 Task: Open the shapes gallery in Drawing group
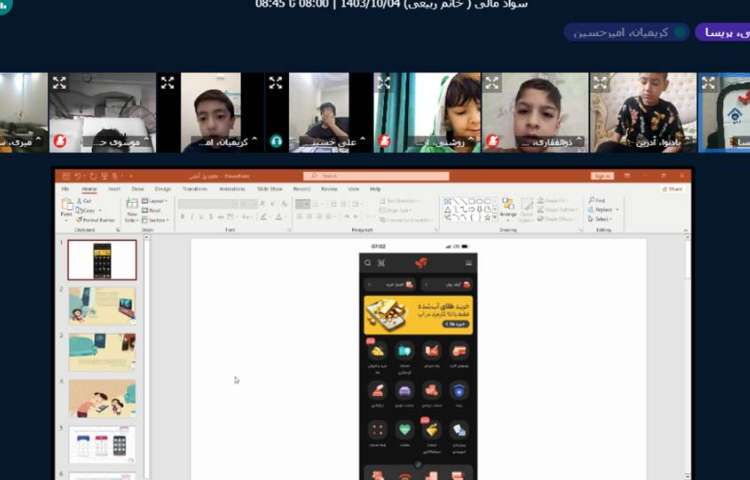click(x=469, y=210)
